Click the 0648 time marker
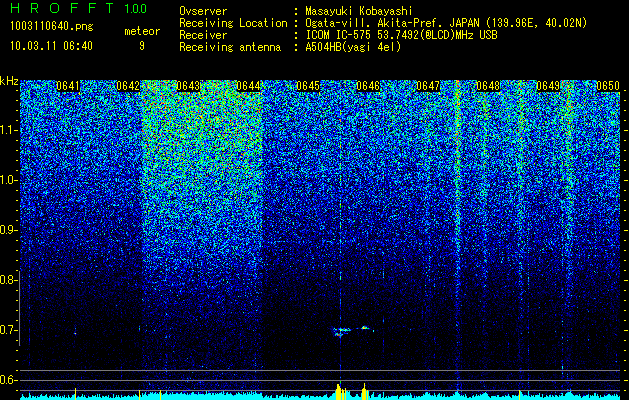 click(488, 86)
